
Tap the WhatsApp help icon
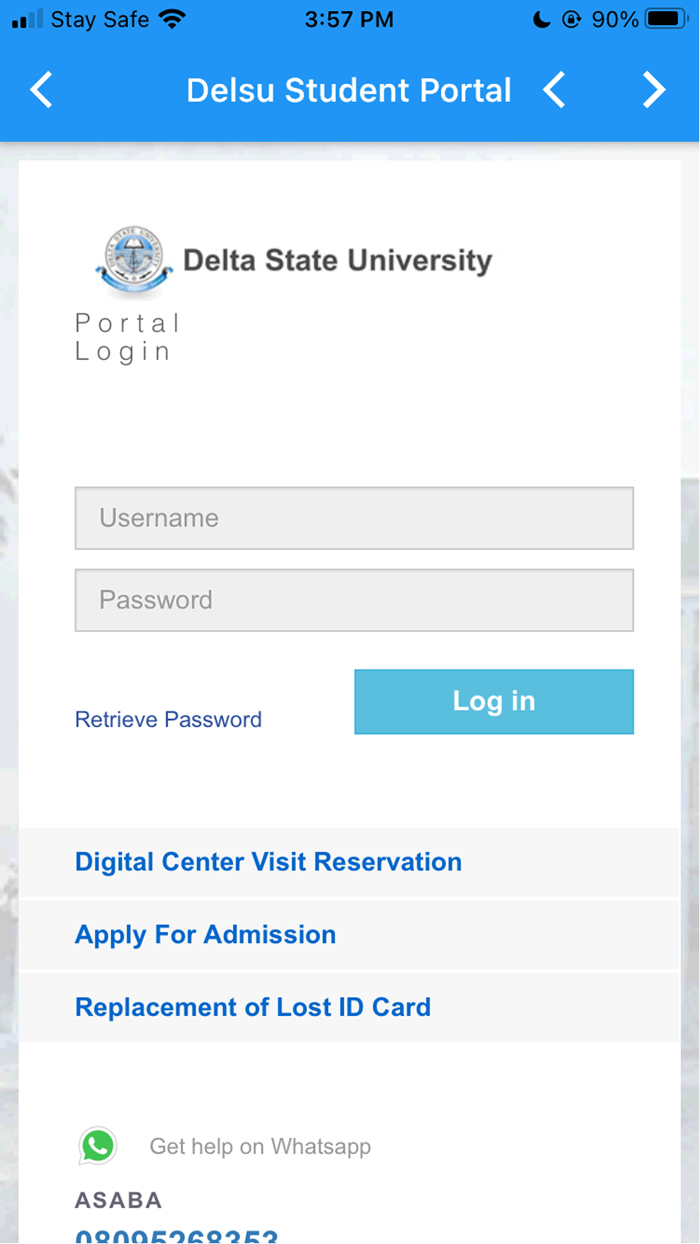point(97,1146)
